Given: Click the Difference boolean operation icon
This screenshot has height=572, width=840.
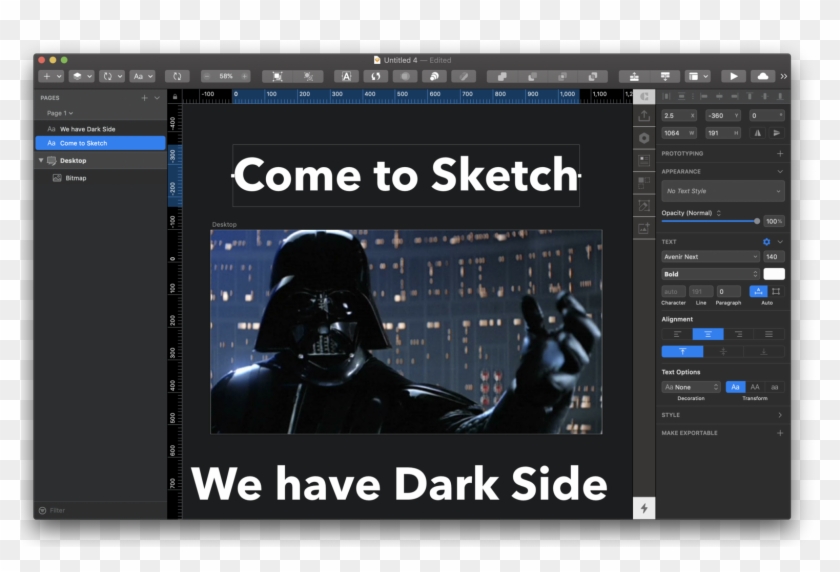Looking at the screenshot, I should pyautogui.click(x=593, y=77).
